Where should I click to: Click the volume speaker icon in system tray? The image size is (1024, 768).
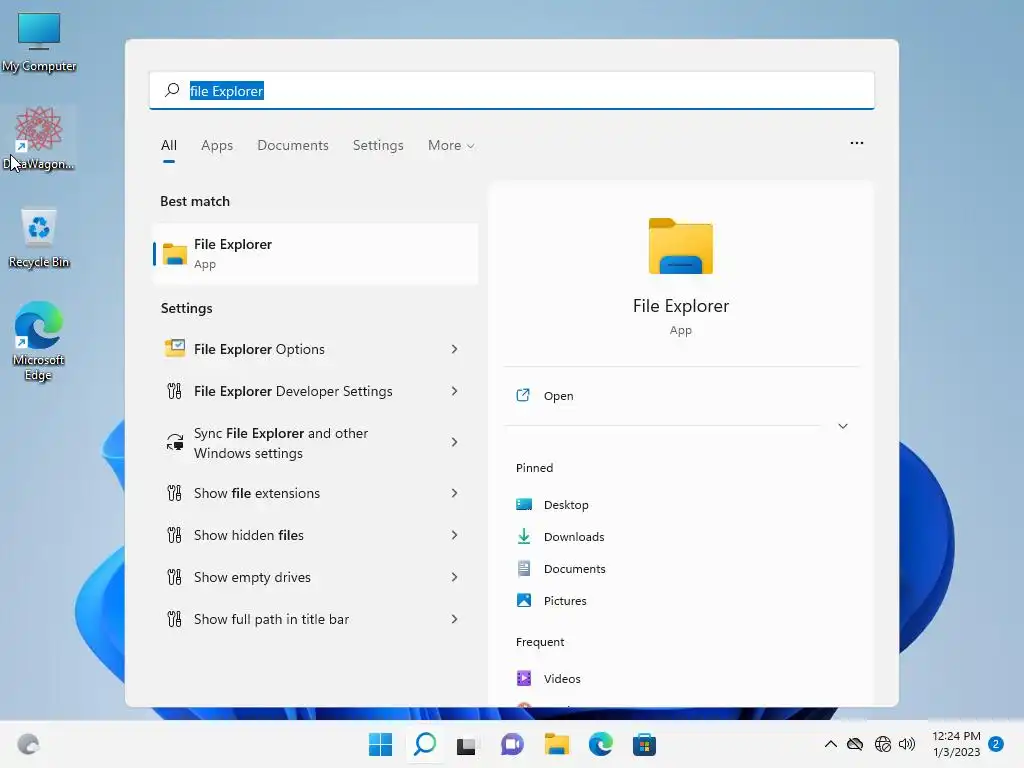(907, 744)
